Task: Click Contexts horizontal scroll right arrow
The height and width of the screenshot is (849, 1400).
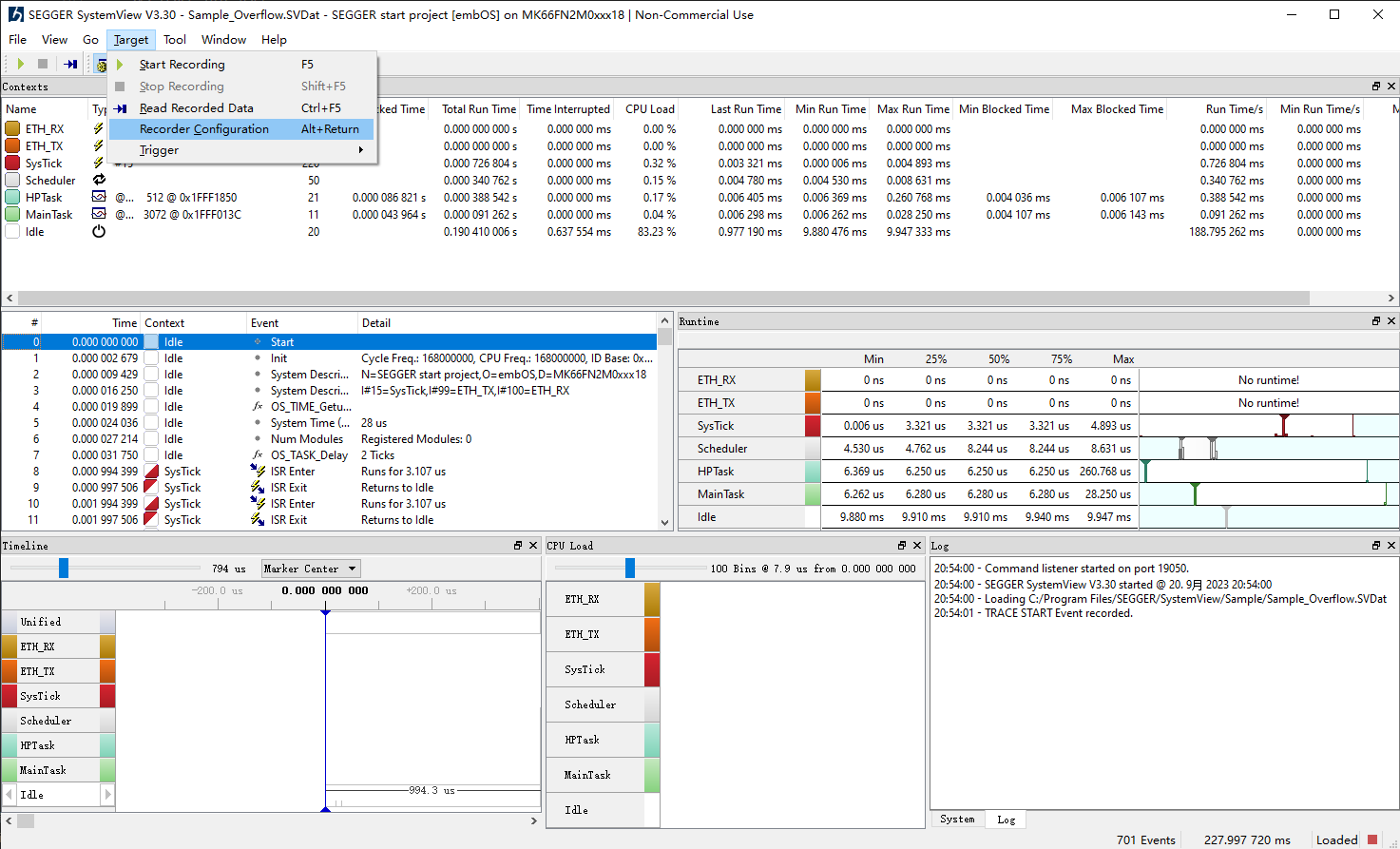Action: click(x=1390, y=298)
